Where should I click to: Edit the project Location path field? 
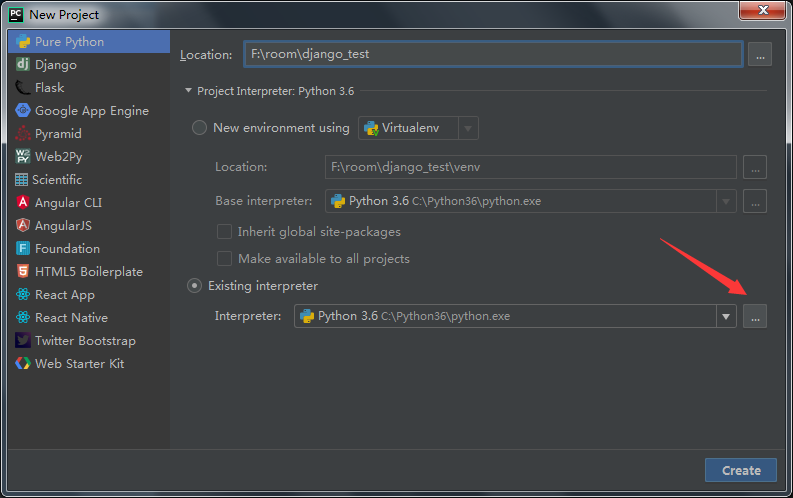pyautogui.click(x=493, y=54)
